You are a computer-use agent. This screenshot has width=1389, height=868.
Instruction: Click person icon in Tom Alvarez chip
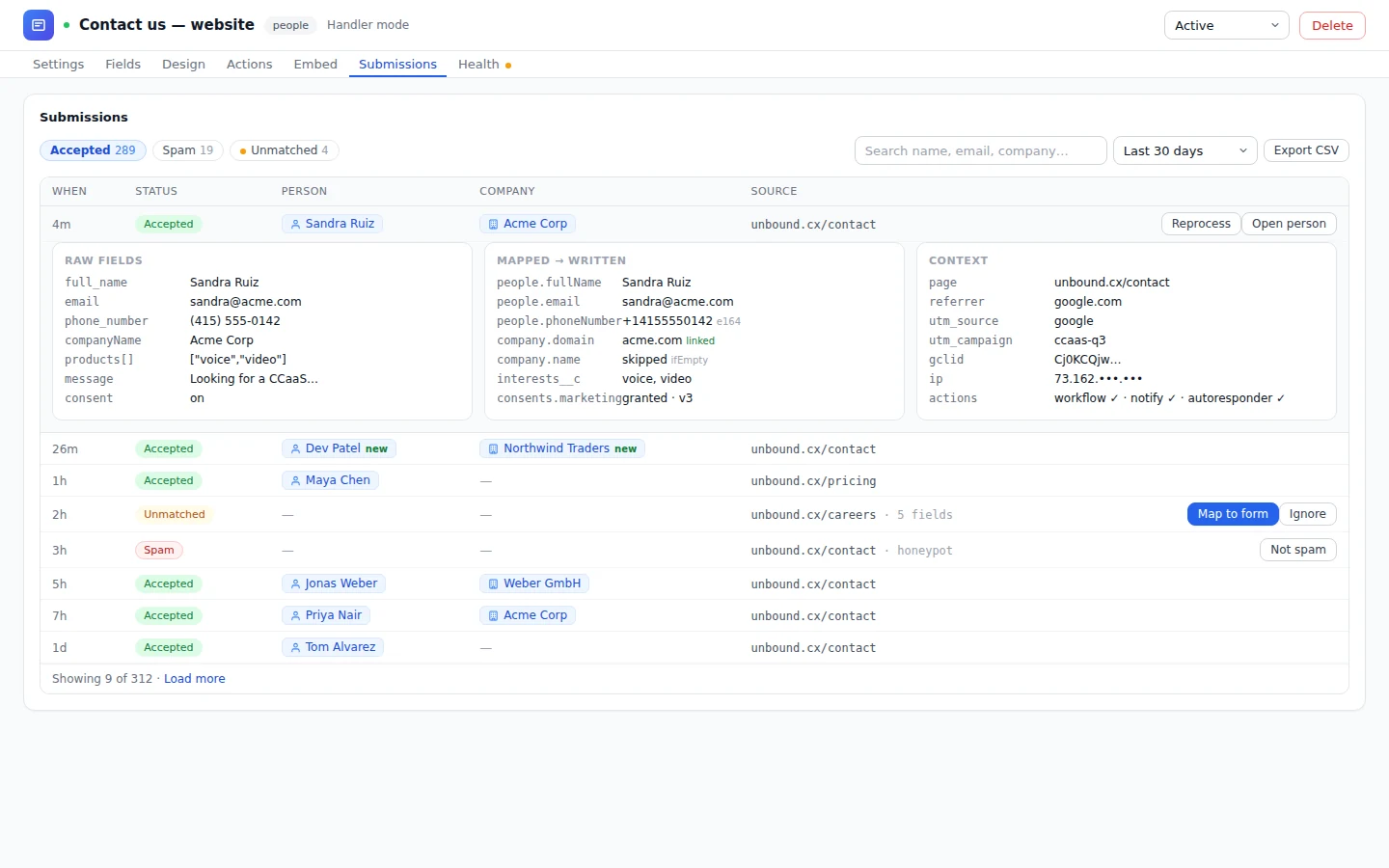point(295,648)
